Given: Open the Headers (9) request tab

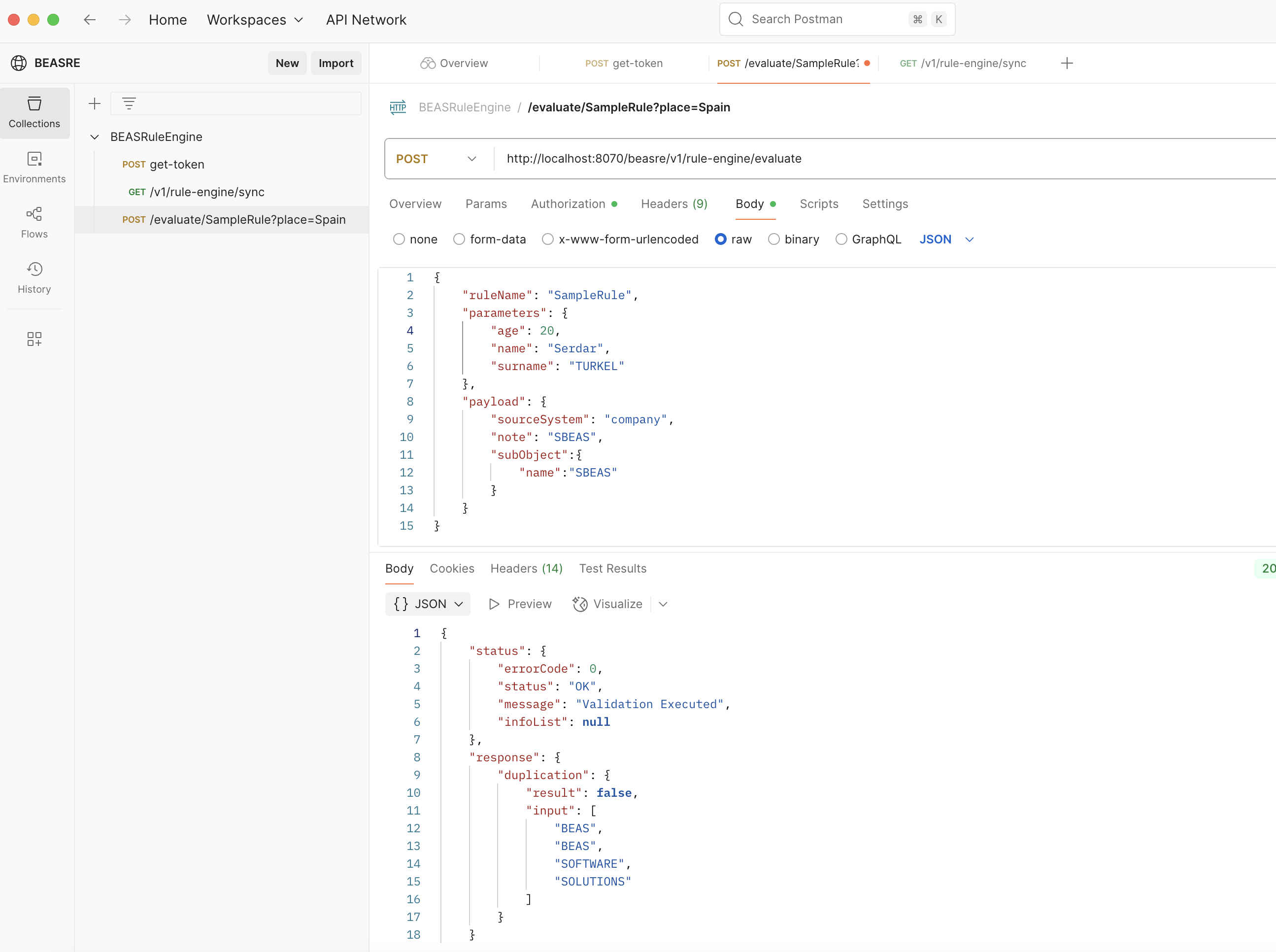Looking at the screenshot, I should point(674,204).
